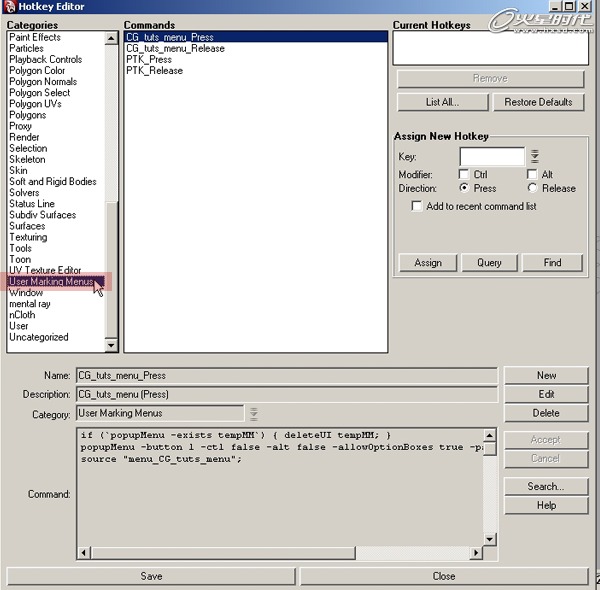The width and height of the screenshot is (600, 590).
Task: Open the Key field dropdown arrow
Action: (535, 156)
